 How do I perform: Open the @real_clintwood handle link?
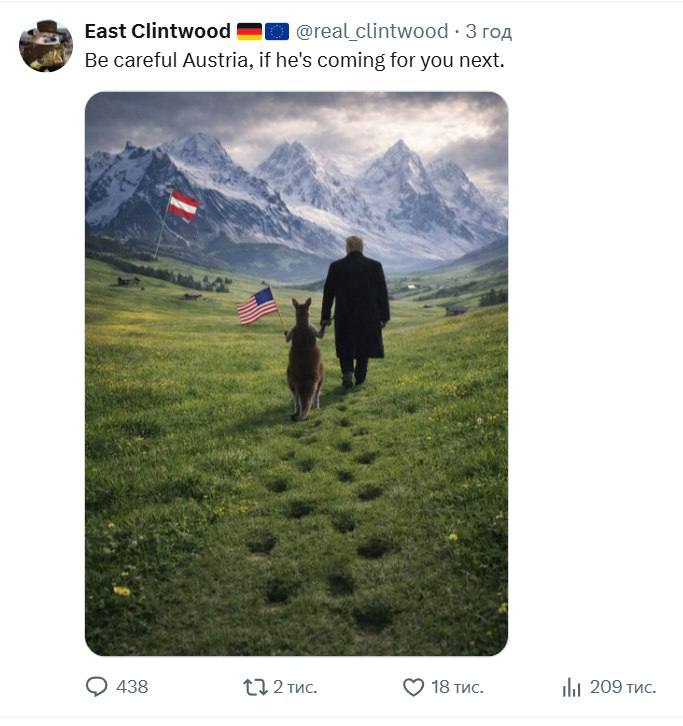tap(371, 32)
